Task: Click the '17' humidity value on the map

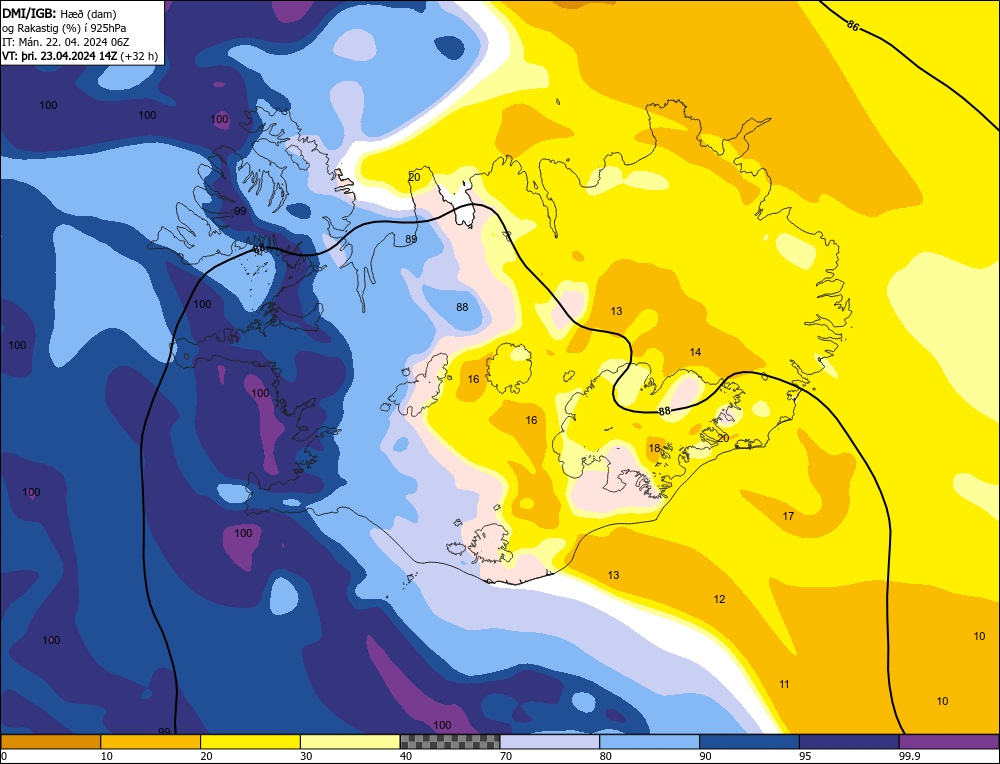Action: click(x=788, y=516)
